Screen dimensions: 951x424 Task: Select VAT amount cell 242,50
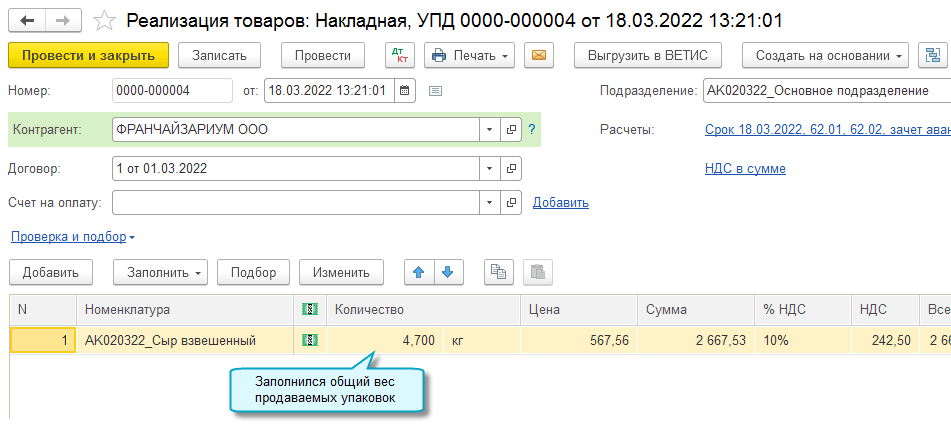[x=885, y=340]
